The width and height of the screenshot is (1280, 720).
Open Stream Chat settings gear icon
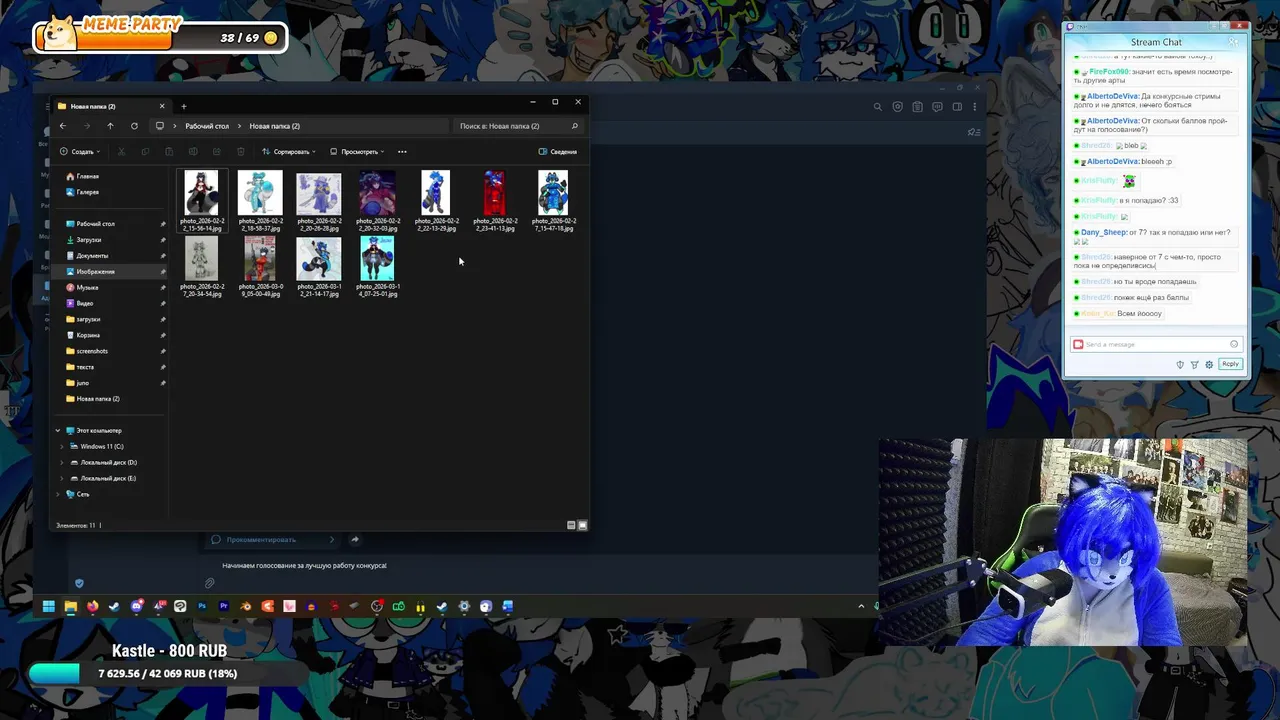1209,364
